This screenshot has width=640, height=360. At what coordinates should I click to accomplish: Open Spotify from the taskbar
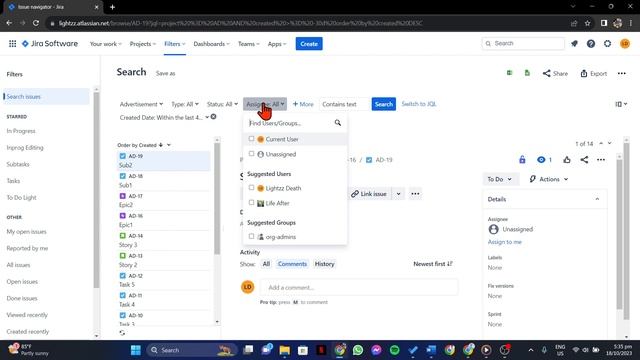[394, 350]
